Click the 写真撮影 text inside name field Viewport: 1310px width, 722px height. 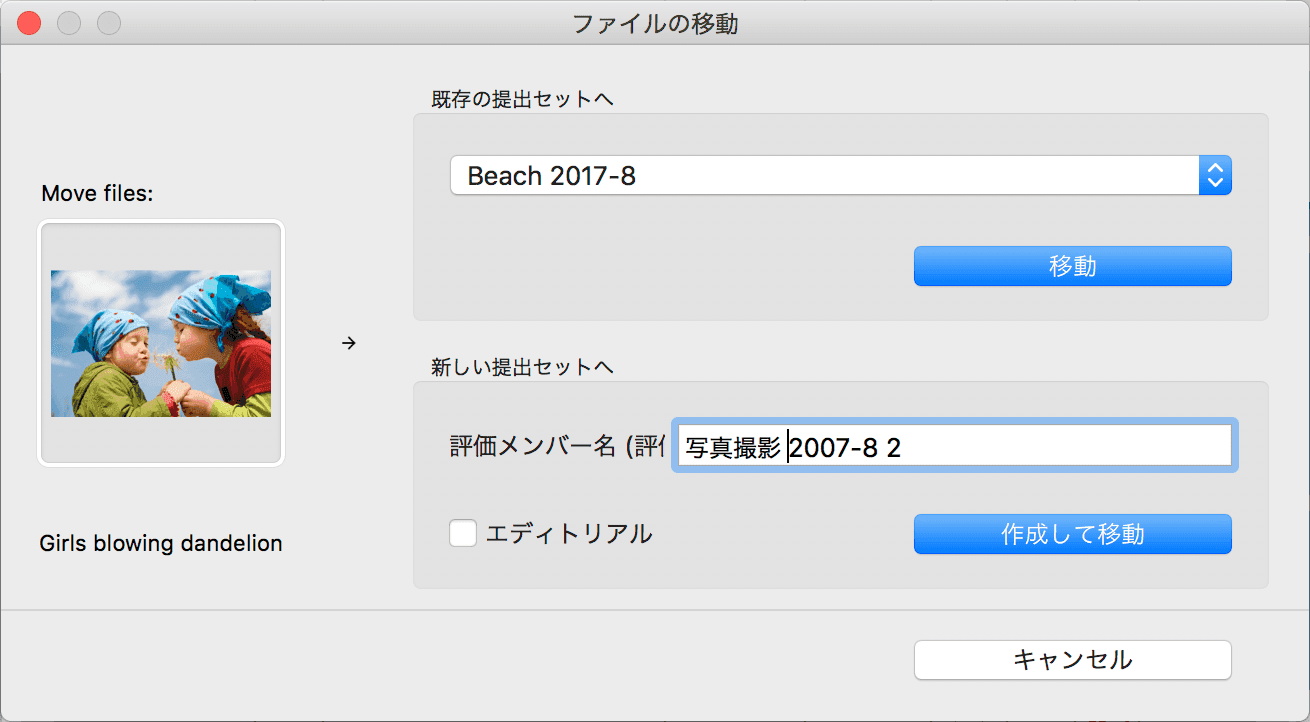tap(733, 447)
